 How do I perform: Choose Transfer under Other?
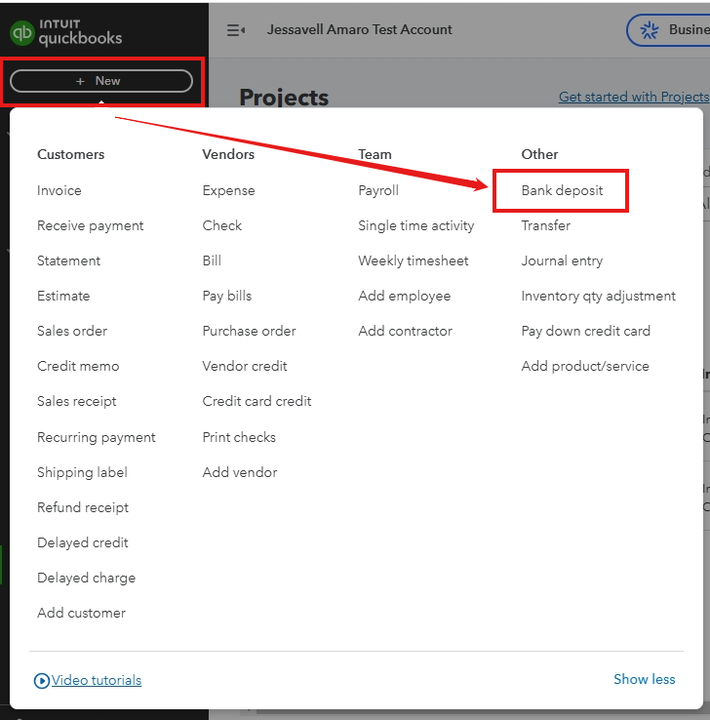(546, 226)
